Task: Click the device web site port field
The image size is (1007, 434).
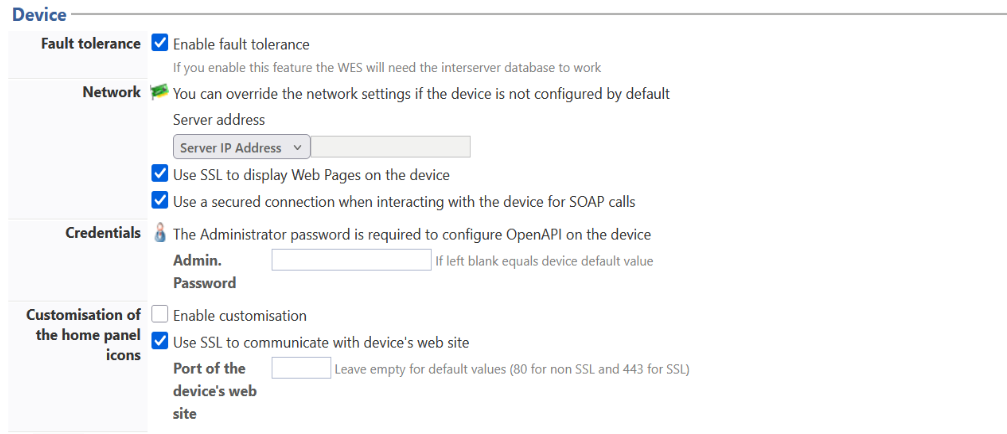Action: point(301,369)
